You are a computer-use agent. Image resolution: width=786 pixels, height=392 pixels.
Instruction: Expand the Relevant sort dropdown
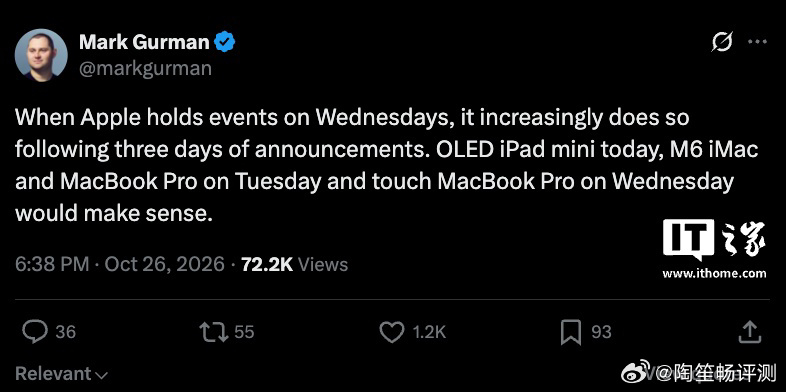click(62, 373)
